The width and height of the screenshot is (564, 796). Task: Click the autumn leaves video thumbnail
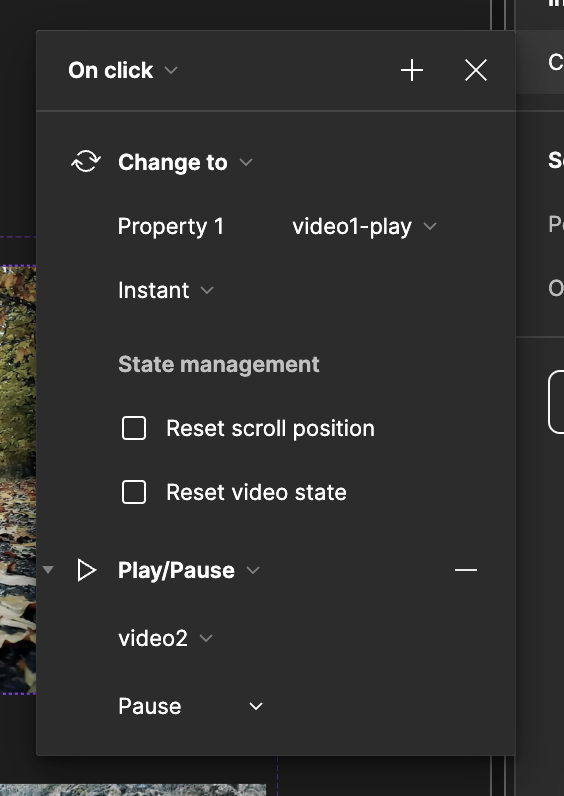(18, 479)
